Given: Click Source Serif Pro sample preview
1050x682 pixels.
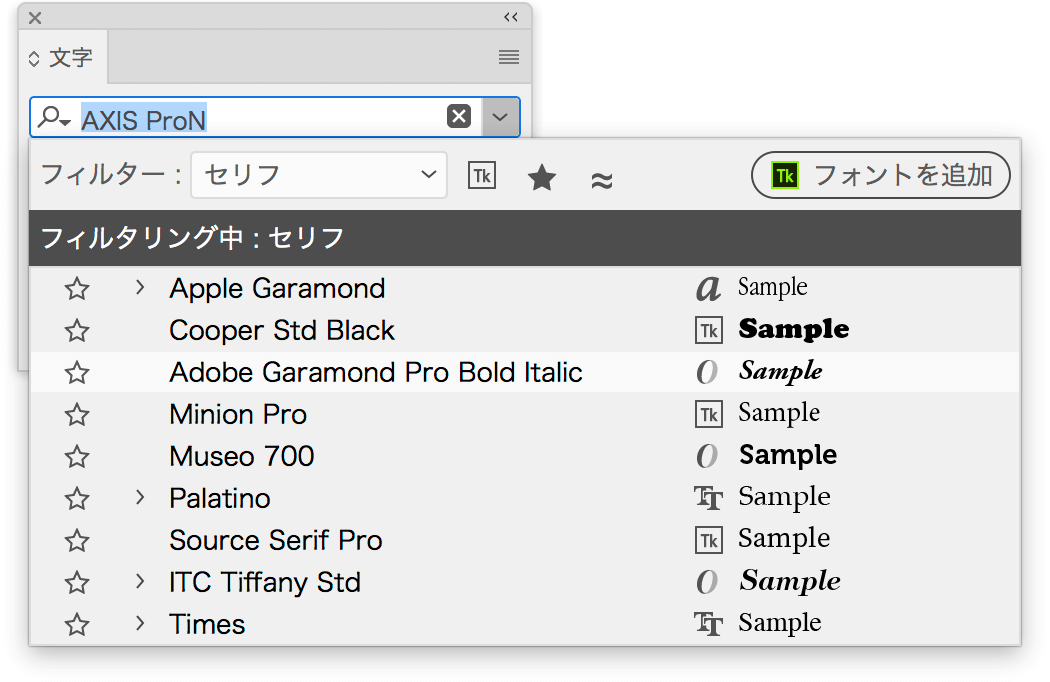Looking at the screenshot, I should (784, 539).
